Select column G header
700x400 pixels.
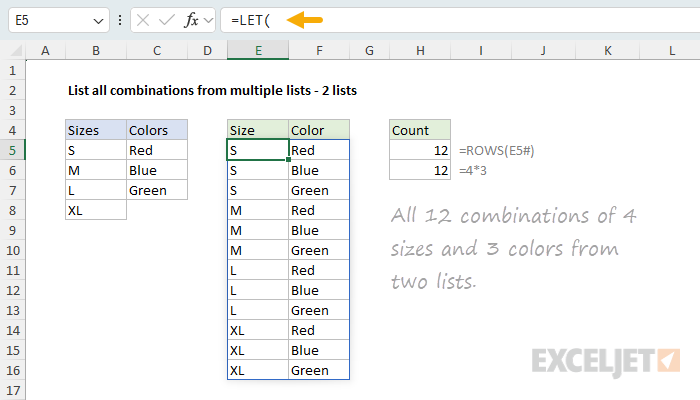point(369,50)
